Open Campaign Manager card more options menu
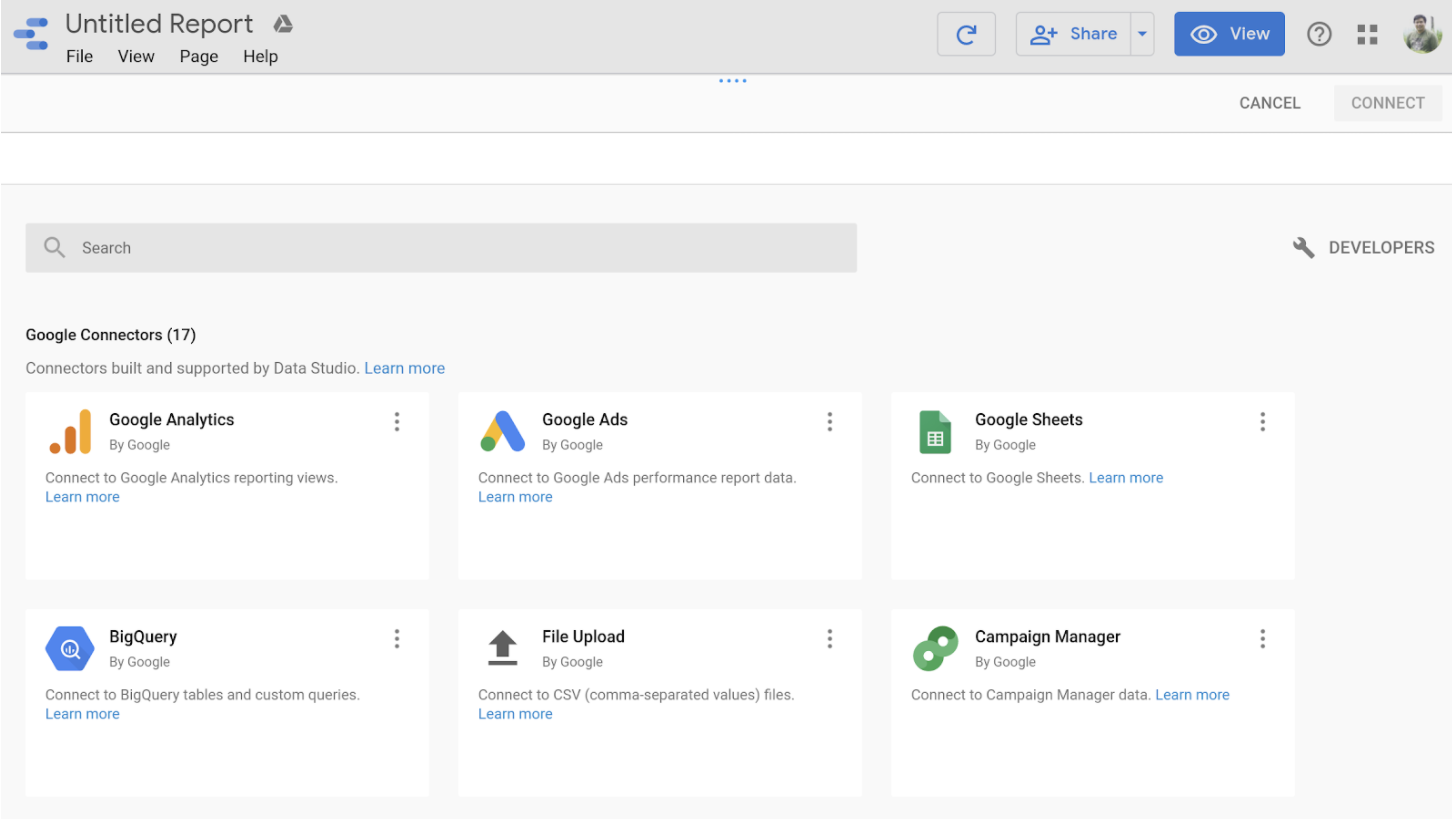The height and width of the screenshot is (819, 1452). coord(1263,638)
